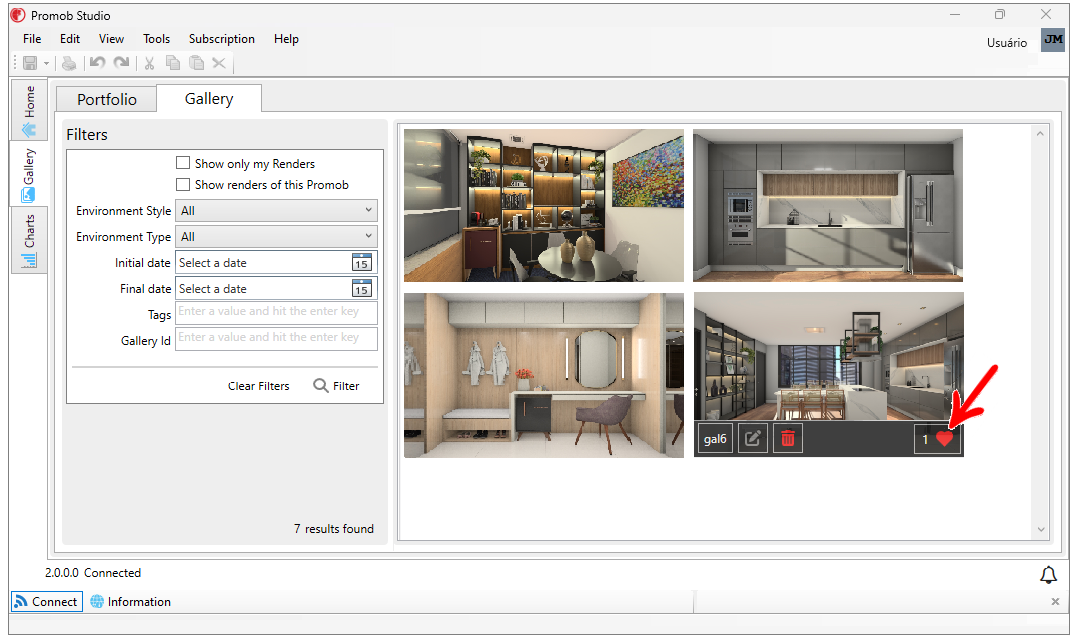Image resolution: width=1085 pixels, height=641 pixels.
Task: Click the gallery scrollbar up arrow
Action: coord(1040,134)
